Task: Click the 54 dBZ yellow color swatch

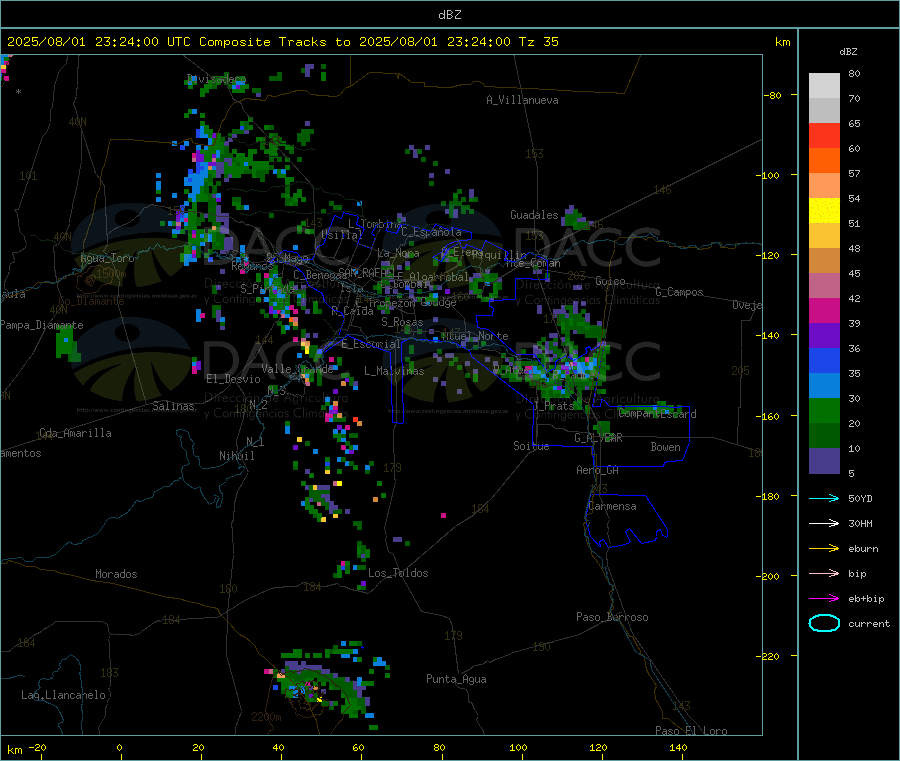Action: (x=824, y=211)
